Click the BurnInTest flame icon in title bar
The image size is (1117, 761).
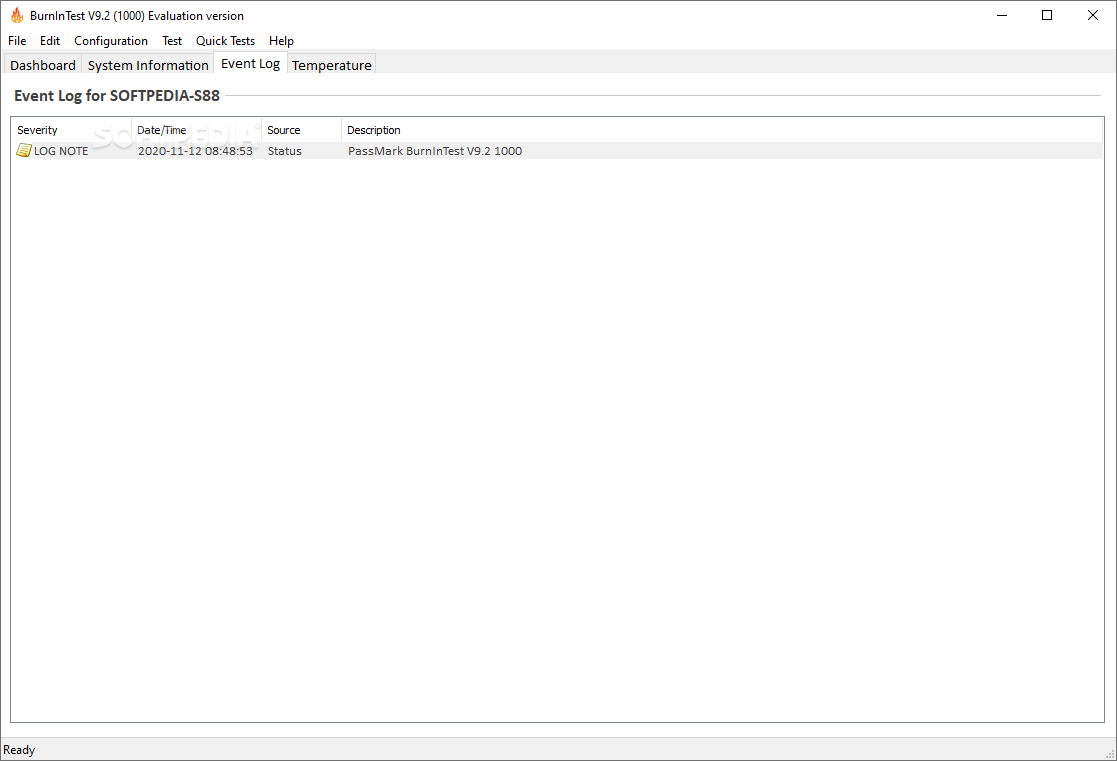pos(17,15)
